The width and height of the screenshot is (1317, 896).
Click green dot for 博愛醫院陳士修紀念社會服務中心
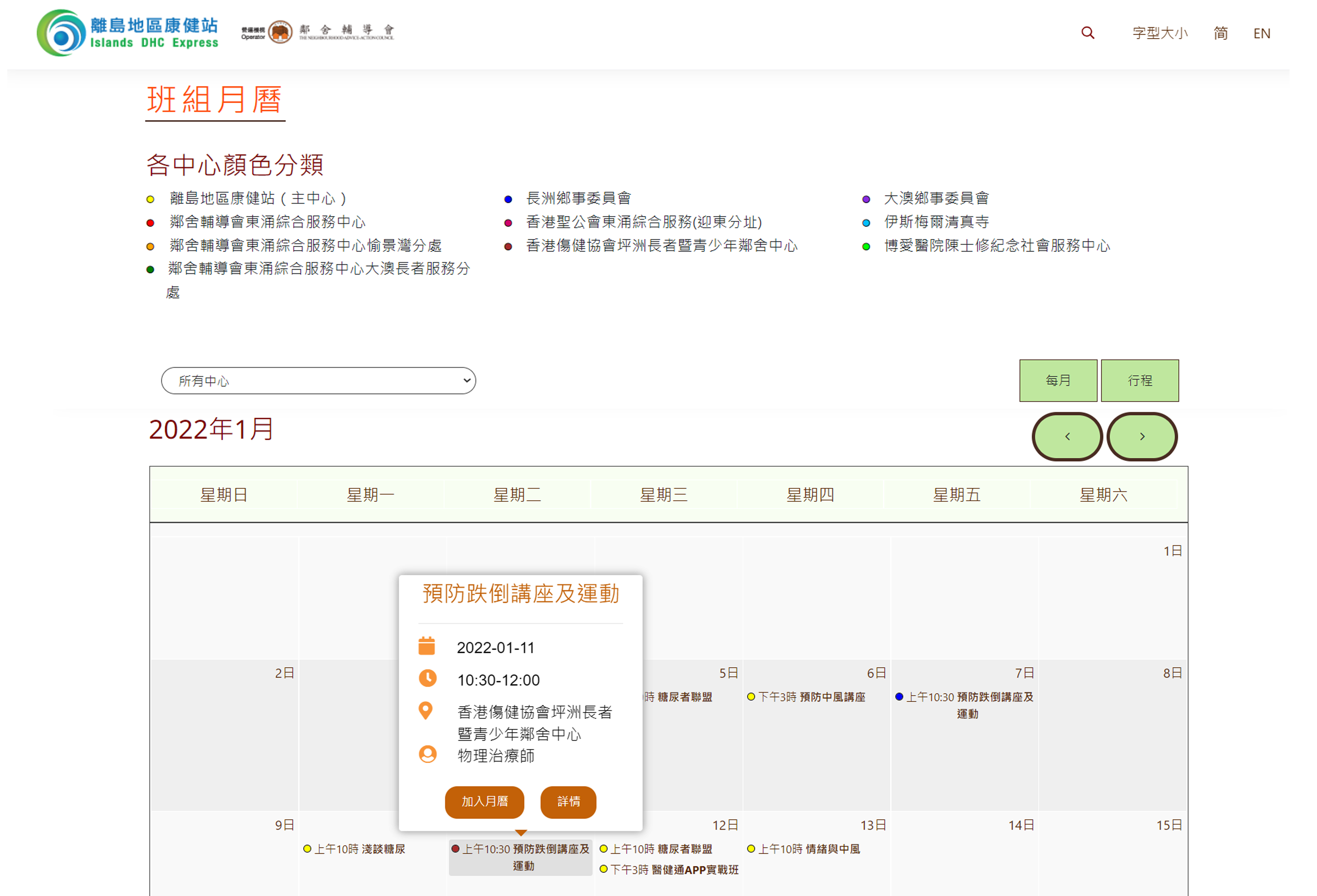(x=866, y=247)
